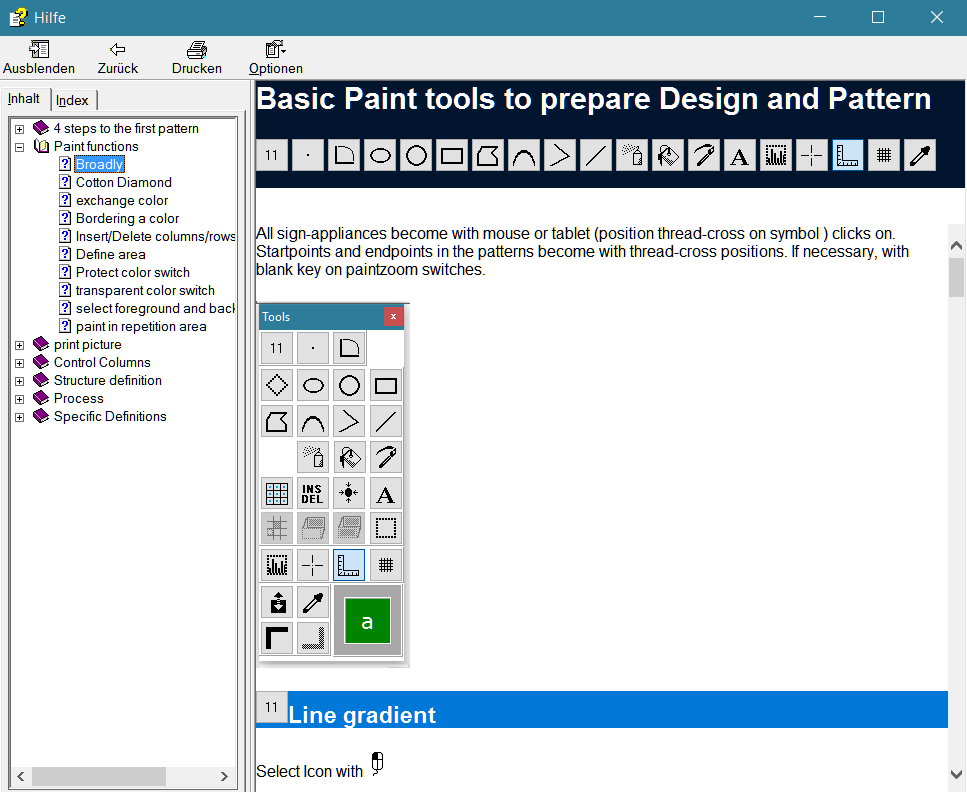
Task: Open the Optionen toolbar menu
Action: pos(275,50)
